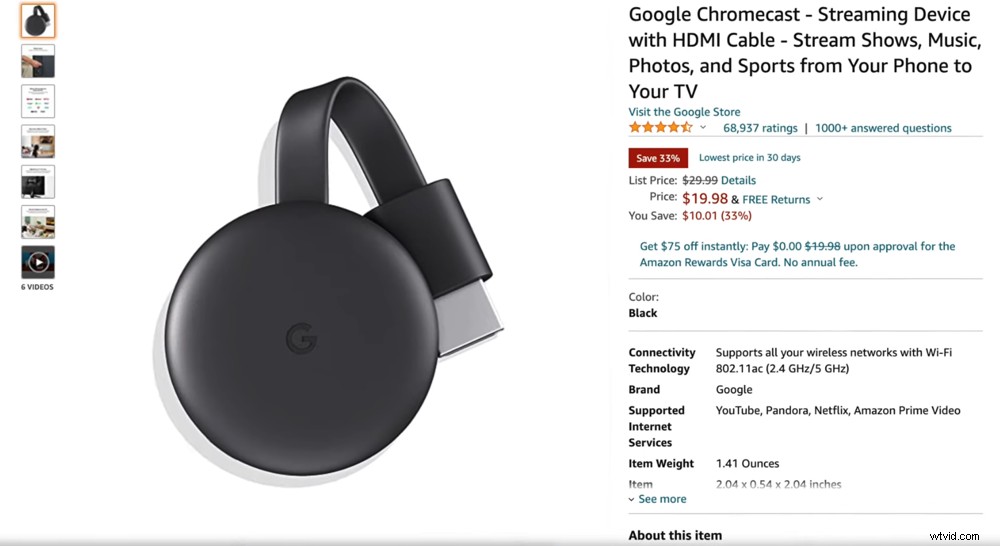Screen dimensions: 1000x546
Task: Select the fifth thumbnail showing TV setup
Action: coord(38,182)
